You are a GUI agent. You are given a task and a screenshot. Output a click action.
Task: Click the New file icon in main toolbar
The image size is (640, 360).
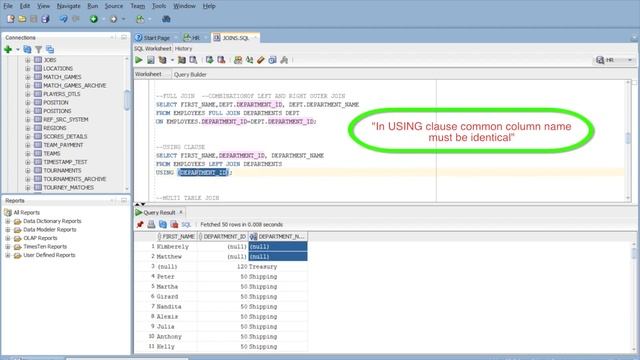(x=11, y=19)
